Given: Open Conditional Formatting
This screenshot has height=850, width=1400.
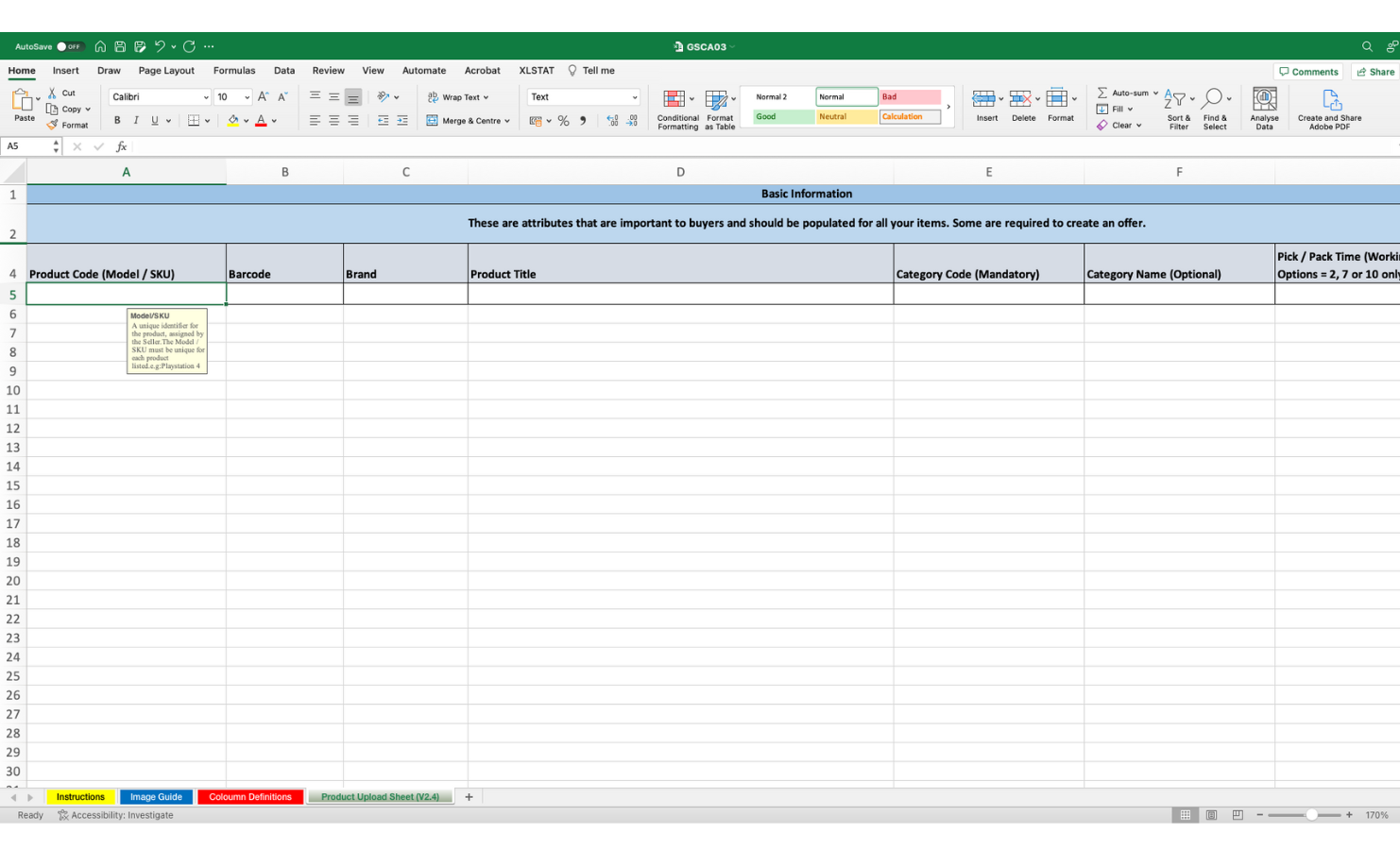Looking at the screenshot, I should tap(677, 110).
